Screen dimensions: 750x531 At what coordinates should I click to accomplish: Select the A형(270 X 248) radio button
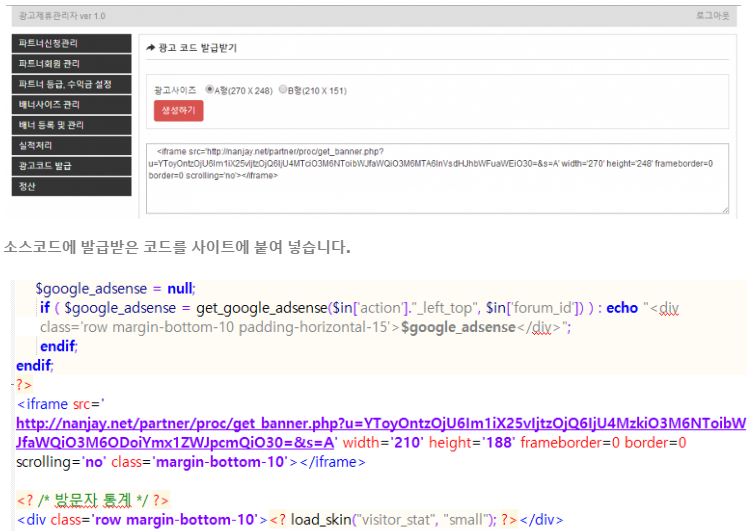[x=210, y=89]
